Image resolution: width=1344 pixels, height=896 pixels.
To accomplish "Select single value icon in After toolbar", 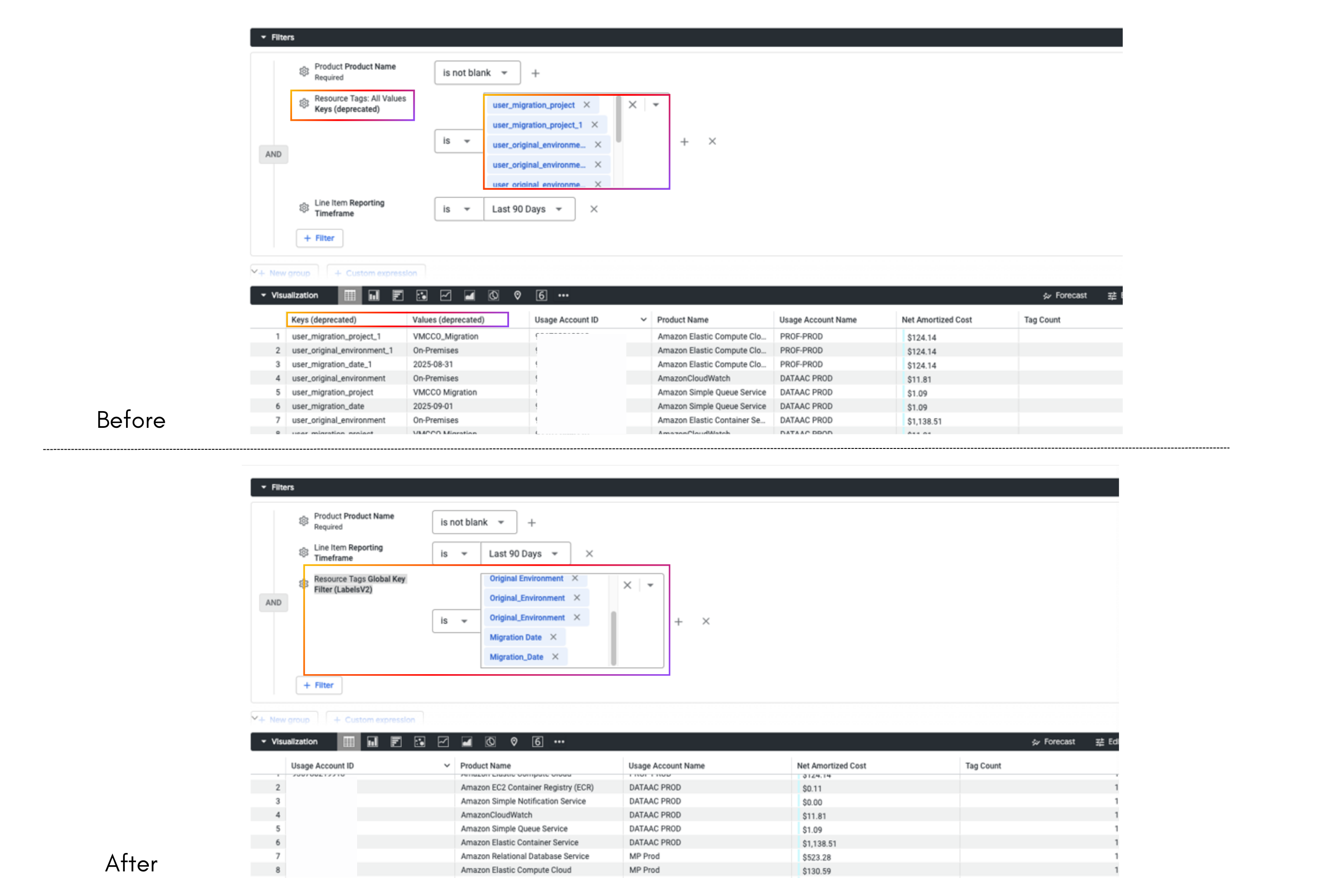I will [538, 742].
